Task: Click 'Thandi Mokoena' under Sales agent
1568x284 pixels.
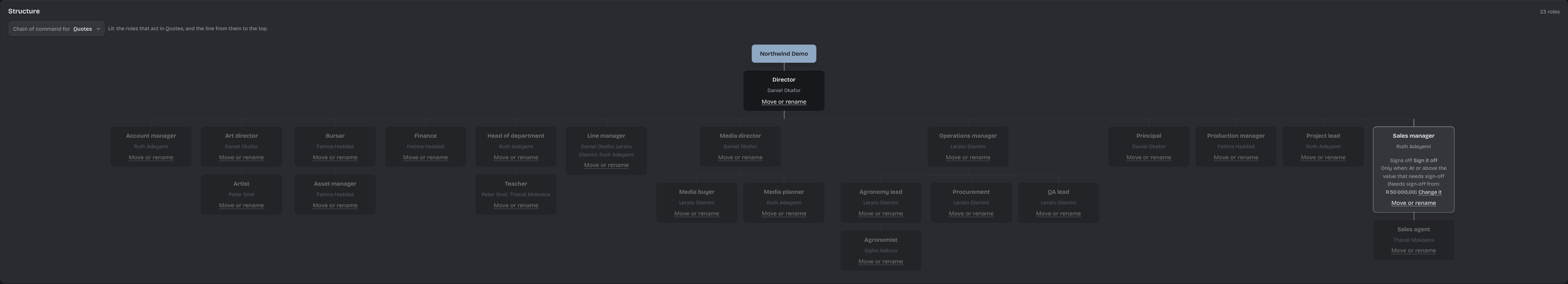Action: point(1413,240)
